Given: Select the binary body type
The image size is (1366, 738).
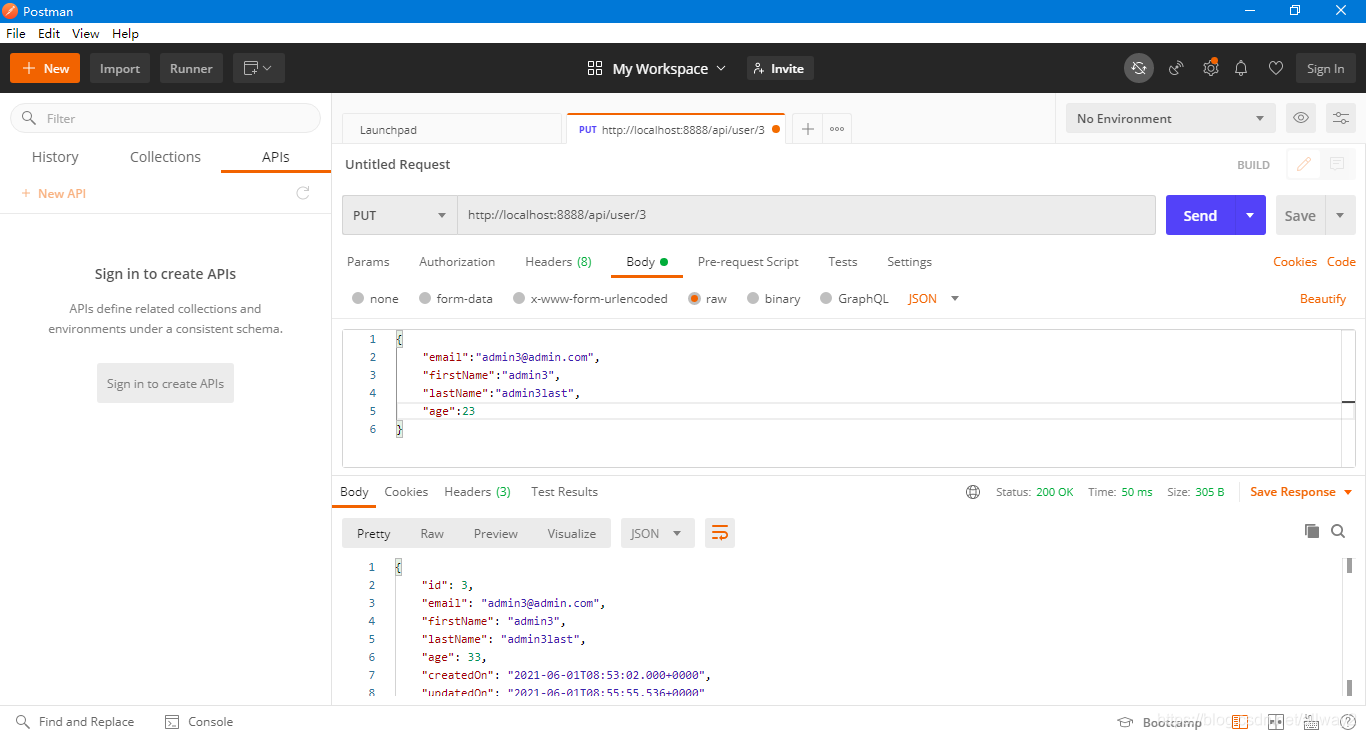Looking at the screenshot, I should [x=774, y=298].
